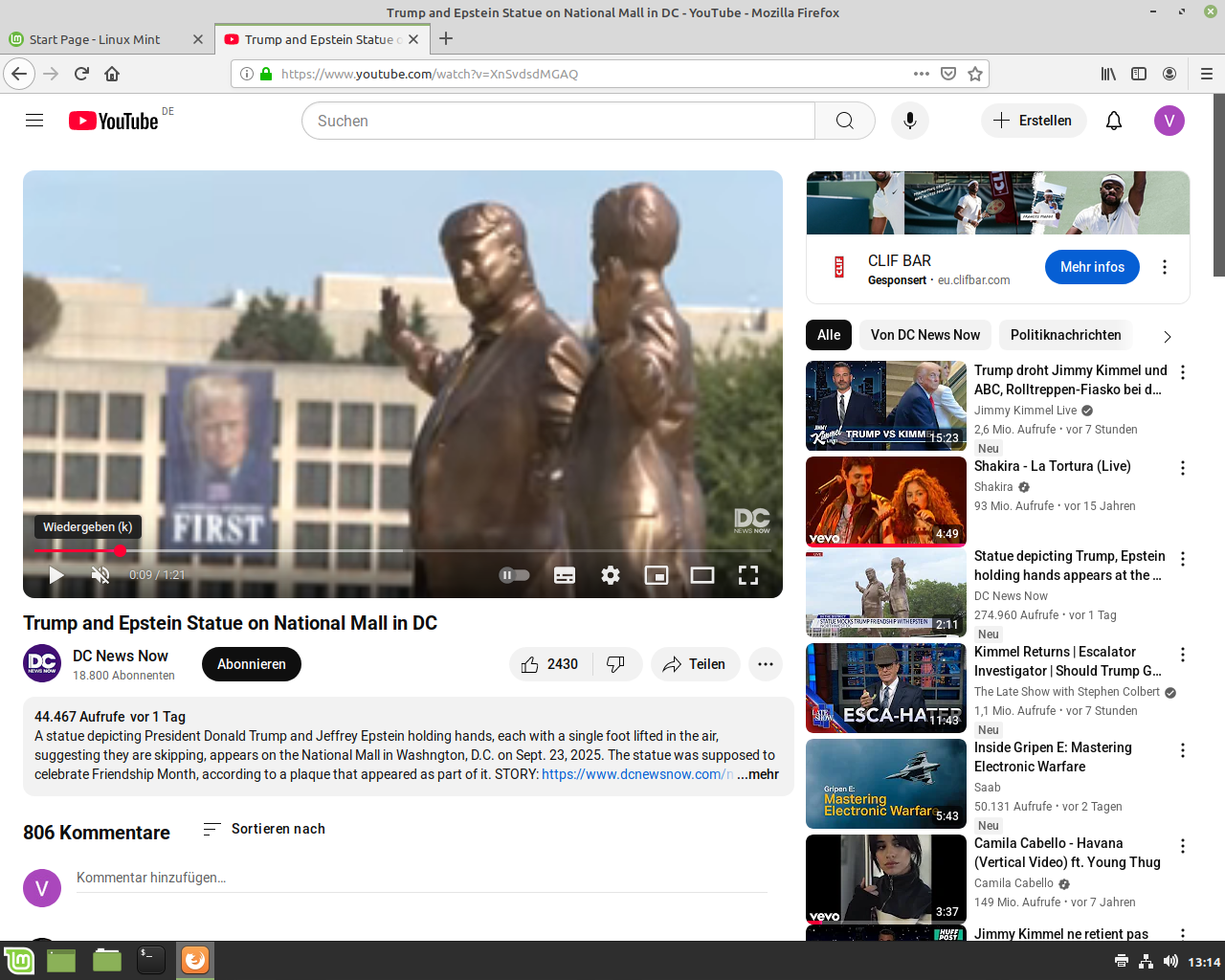Click Mehr infos on CLIF BAR ad
Screen dimensions: 1225x980
click(1092, 267)
